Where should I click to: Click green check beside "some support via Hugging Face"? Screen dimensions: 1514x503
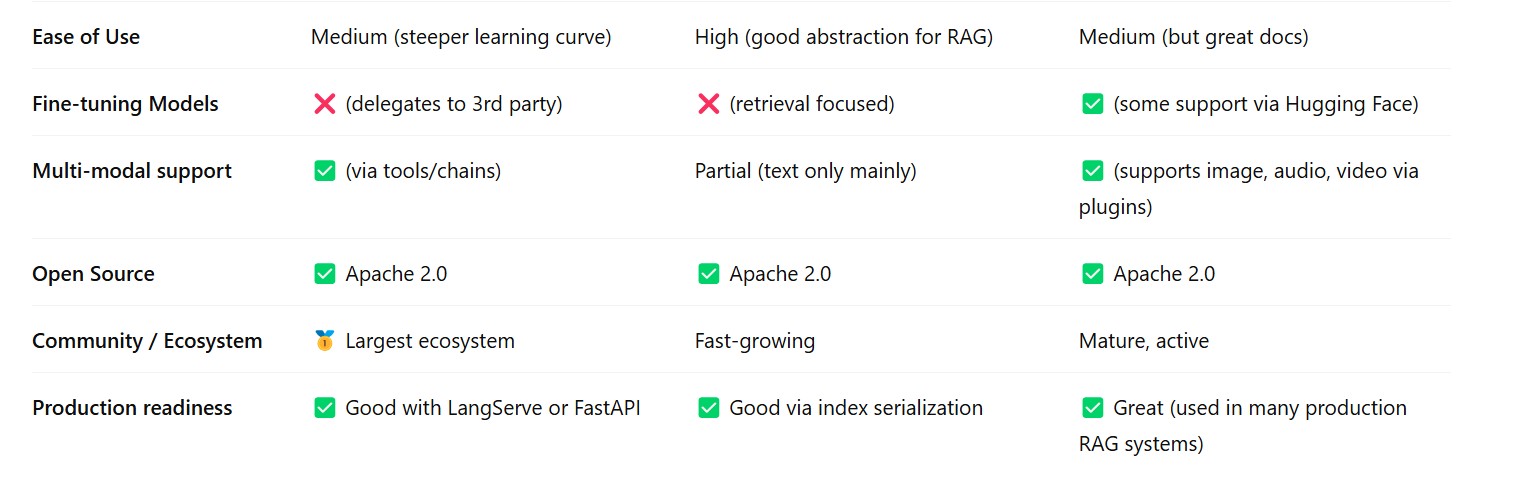(x=1092, y=104)
